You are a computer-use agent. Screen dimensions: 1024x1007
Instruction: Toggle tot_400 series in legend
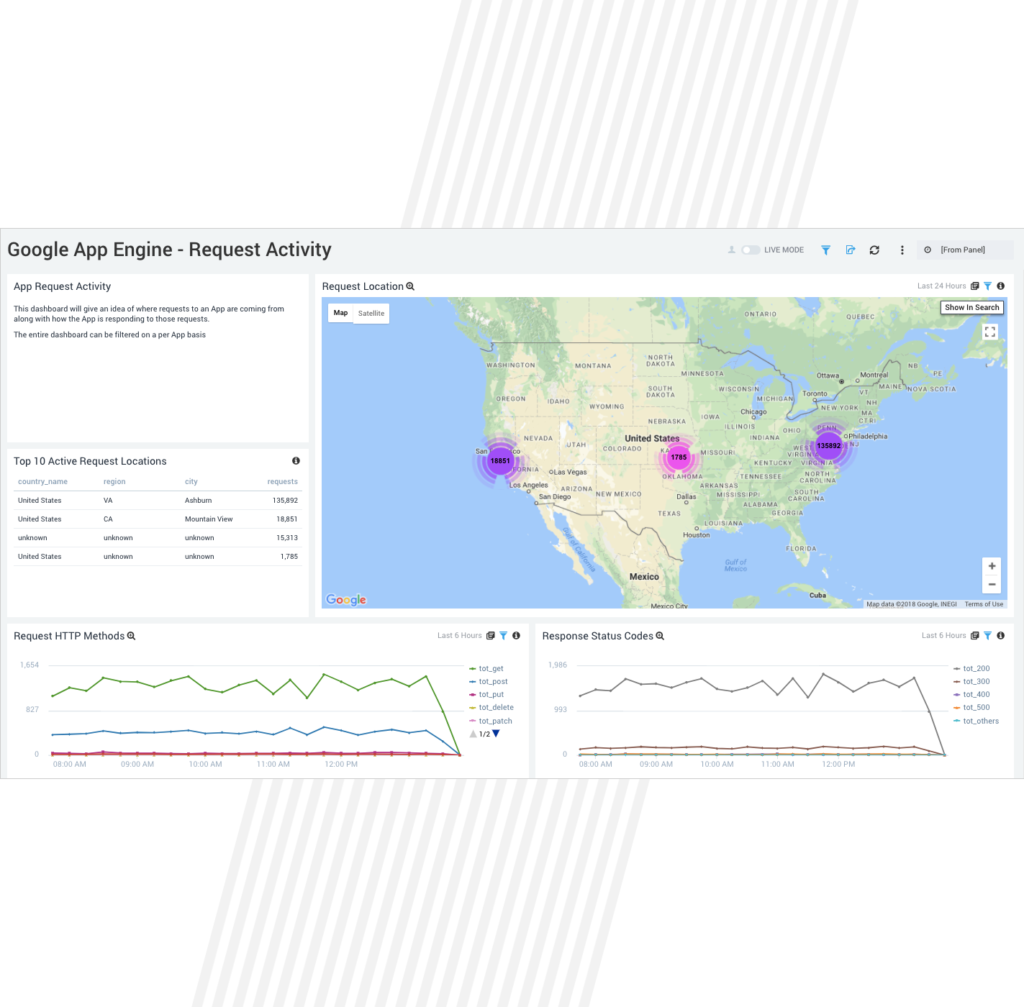point(972,695)
